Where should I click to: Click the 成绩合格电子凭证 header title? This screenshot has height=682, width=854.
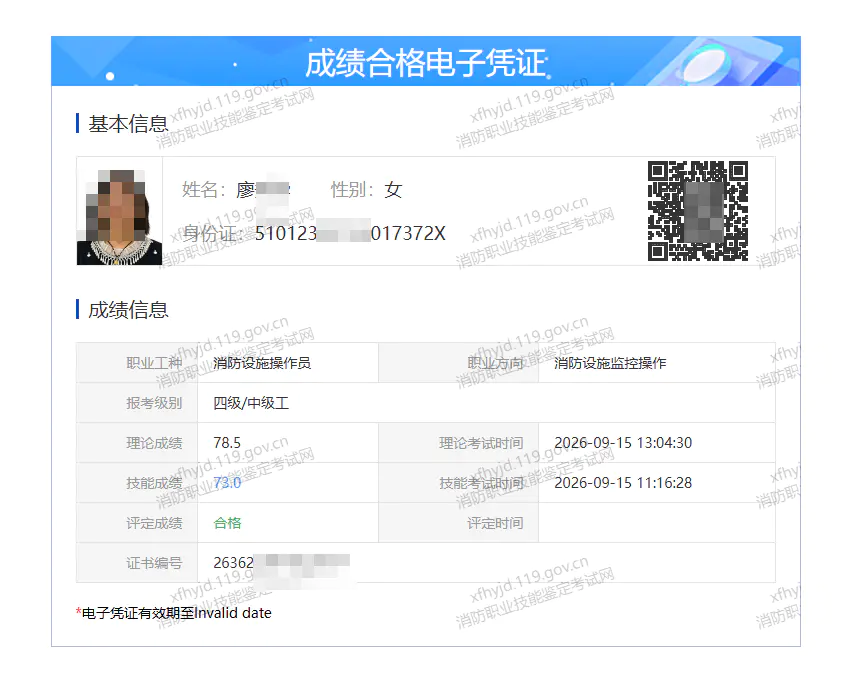tap(426, 63)
